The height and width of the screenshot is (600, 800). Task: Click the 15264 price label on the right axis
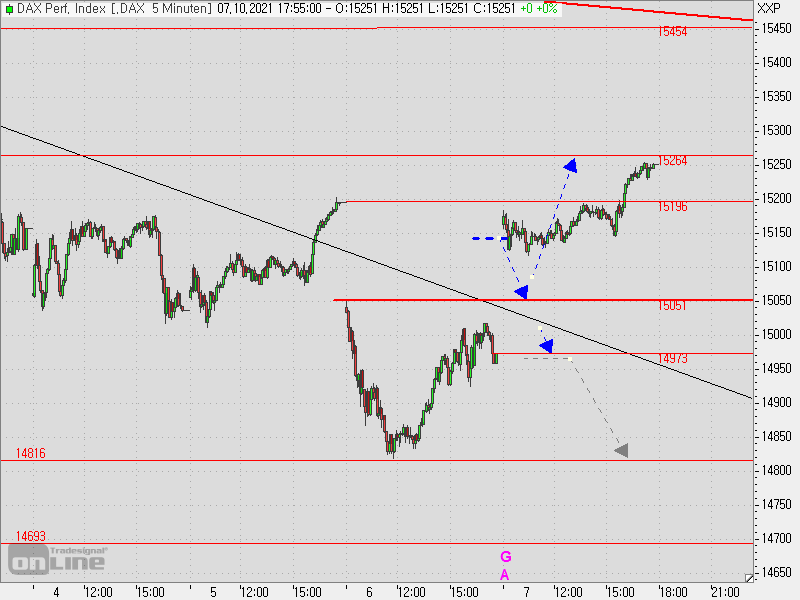(x=672, y=158)
